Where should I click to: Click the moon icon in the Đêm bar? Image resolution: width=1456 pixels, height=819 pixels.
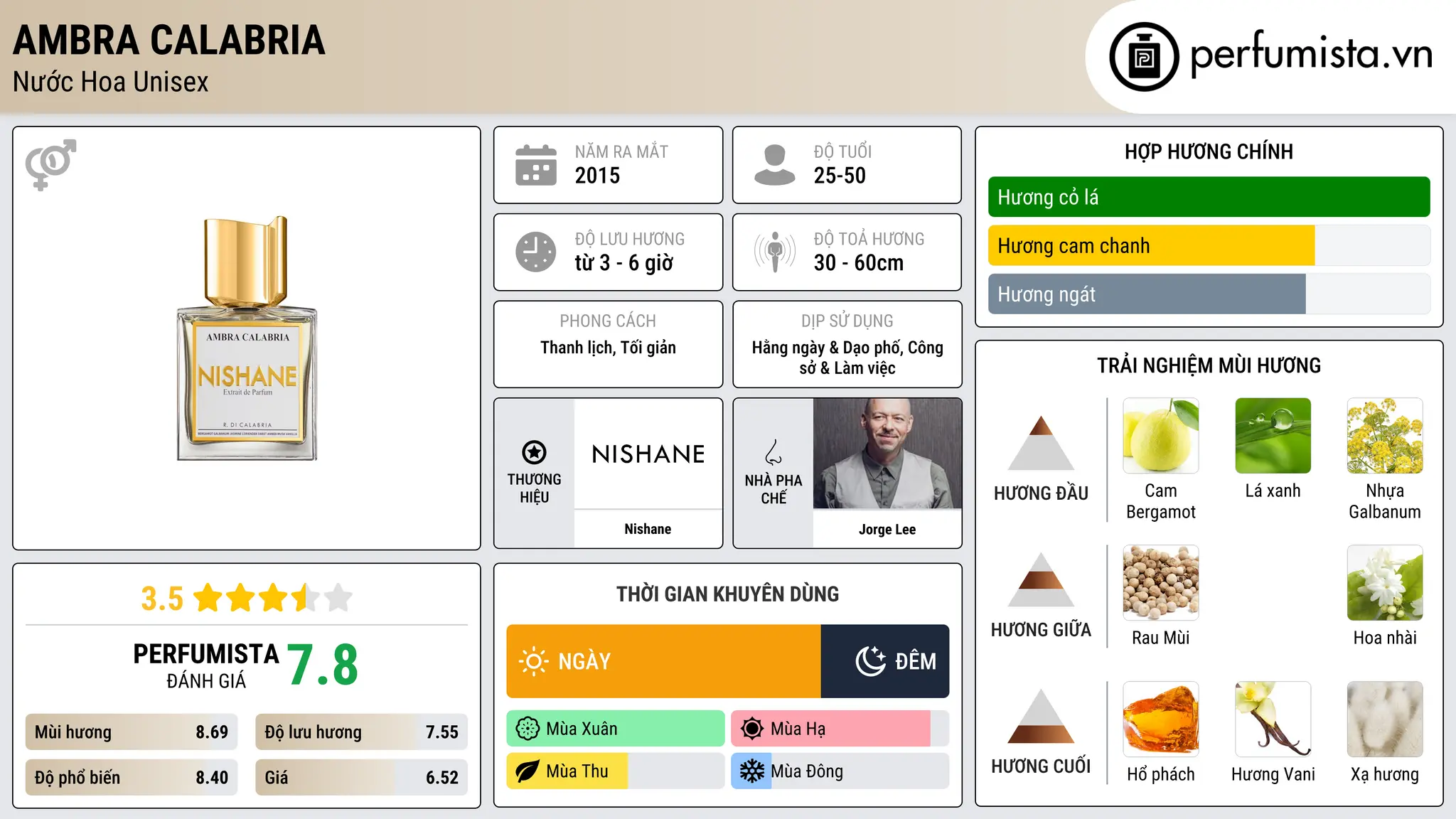[871, 661]
